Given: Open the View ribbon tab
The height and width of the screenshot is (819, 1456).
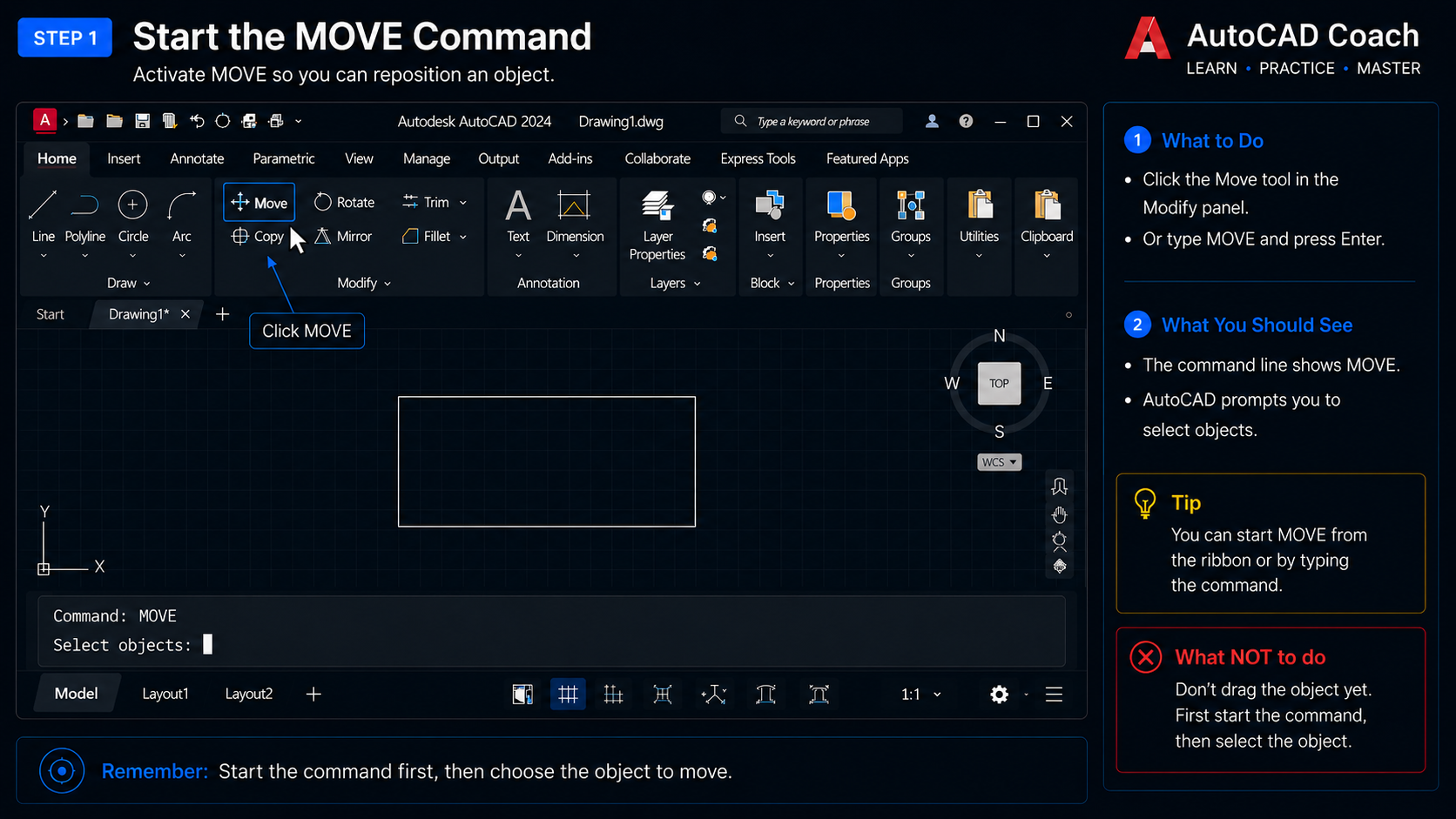Looking at the screenshot, I should click(x=359, y=158).
